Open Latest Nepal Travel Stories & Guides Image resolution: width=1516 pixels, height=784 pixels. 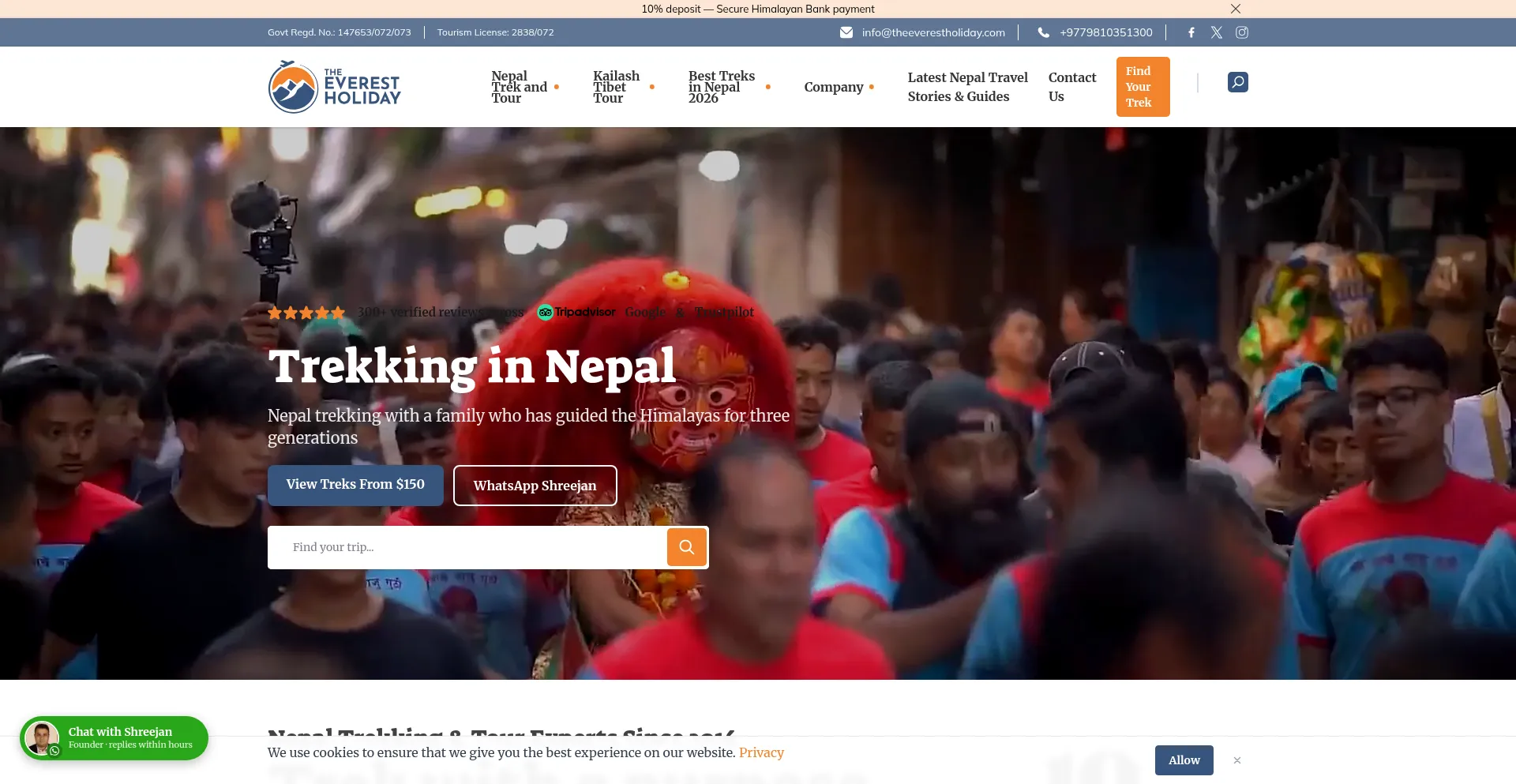pyautogui.click(x=968, y=87)
